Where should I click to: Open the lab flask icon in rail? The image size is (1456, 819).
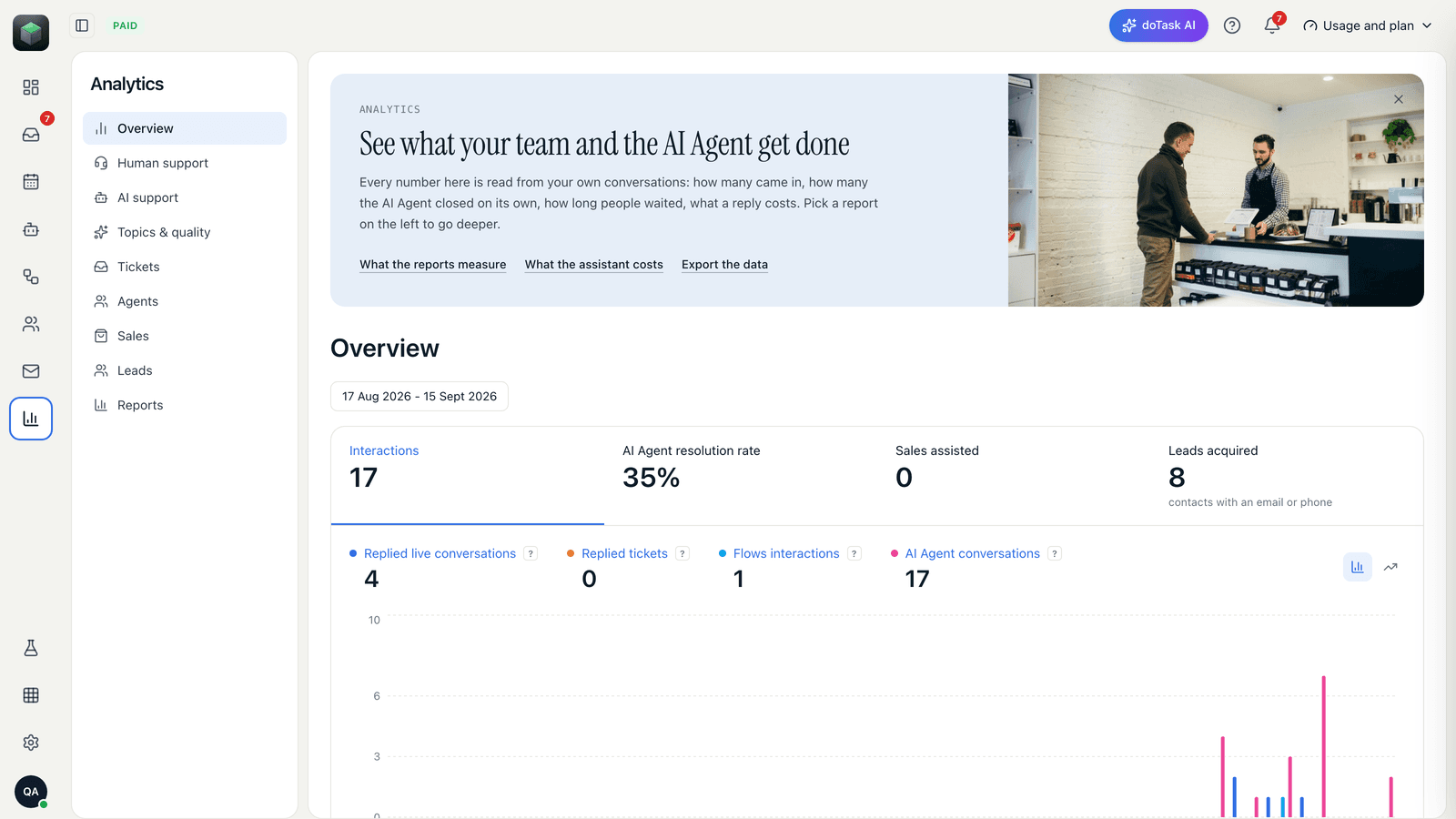(31, 648)
